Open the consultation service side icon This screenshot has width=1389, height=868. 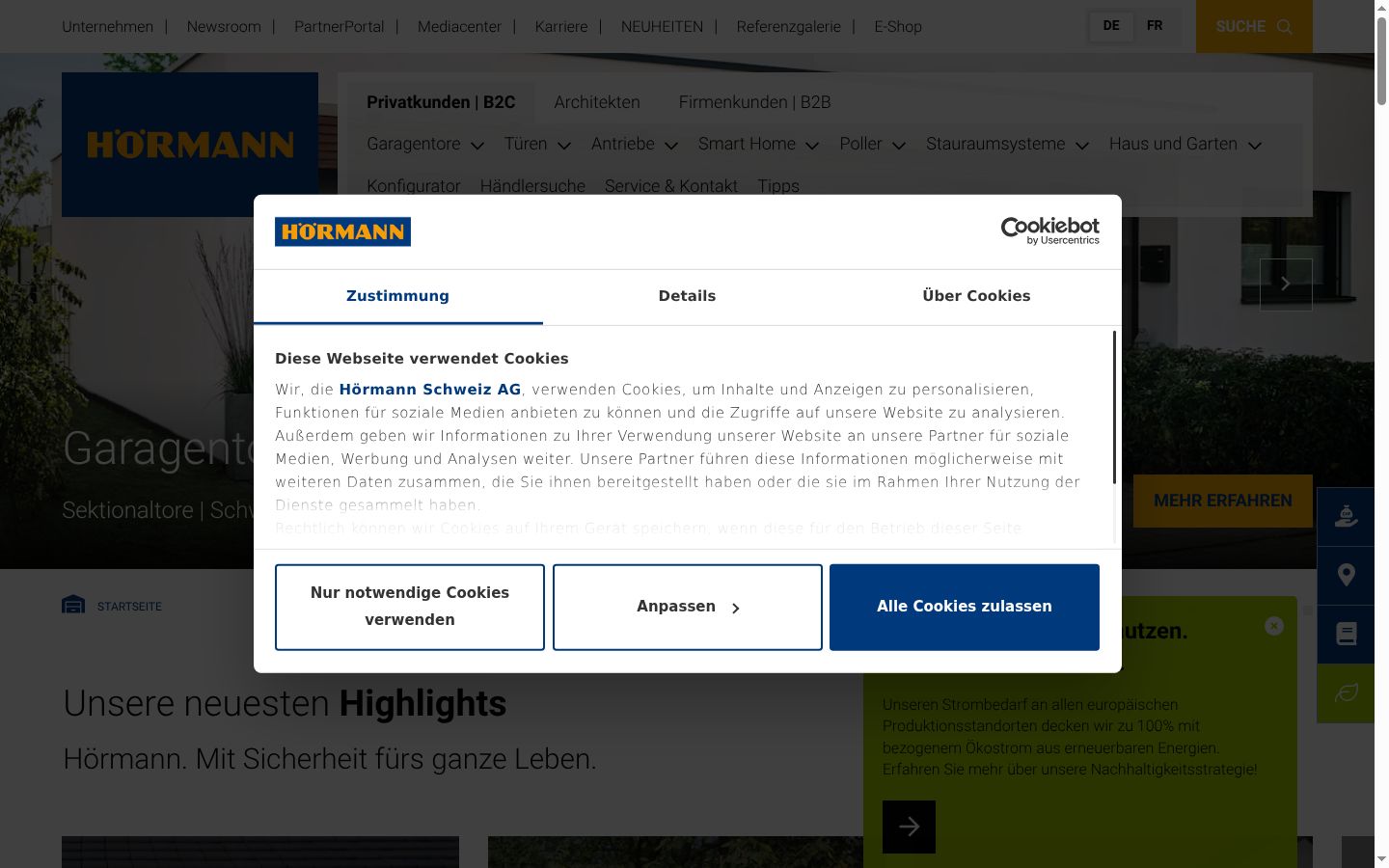(x=1346, y=517)
